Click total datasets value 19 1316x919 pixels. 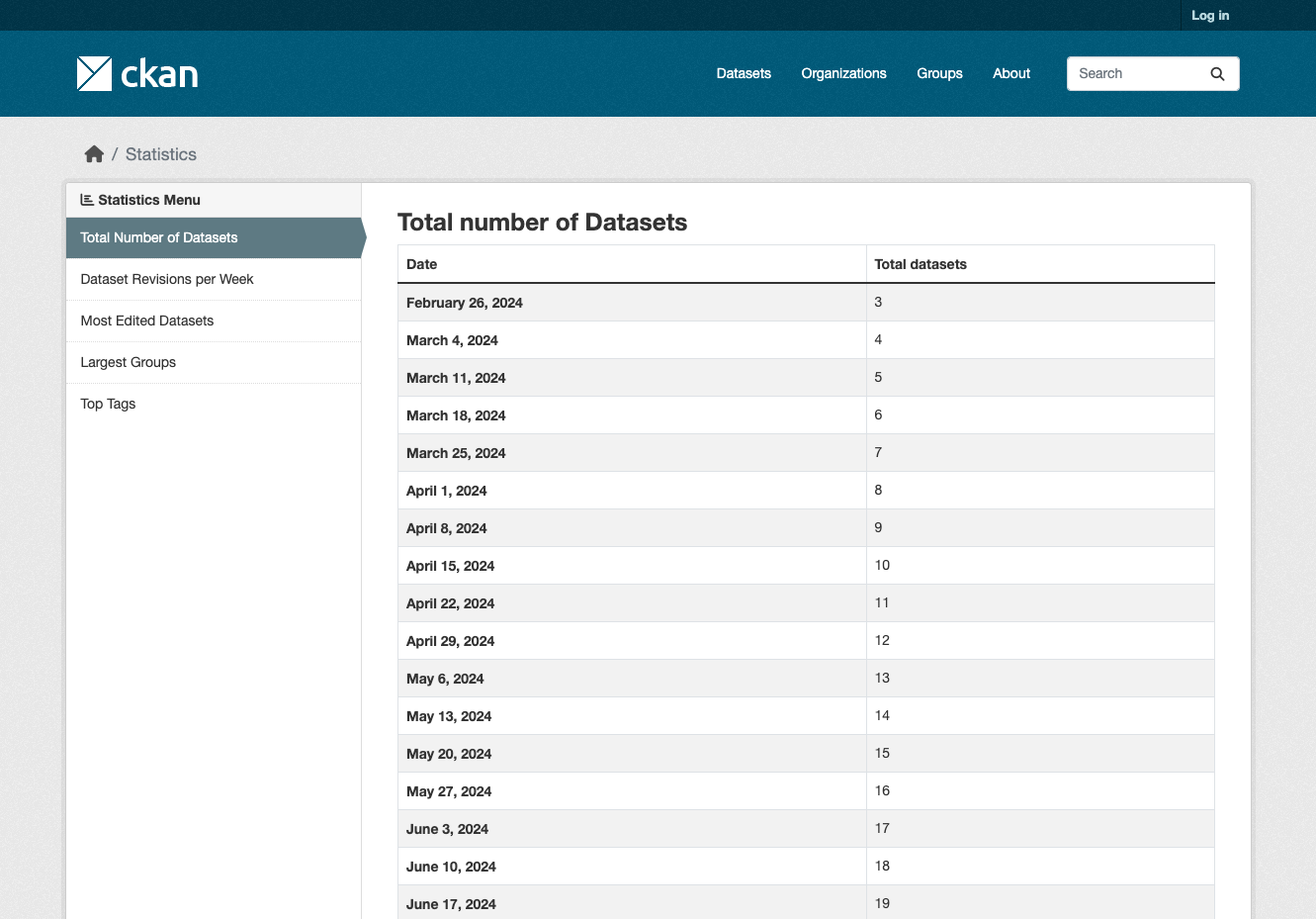[x=1040, y=902]
